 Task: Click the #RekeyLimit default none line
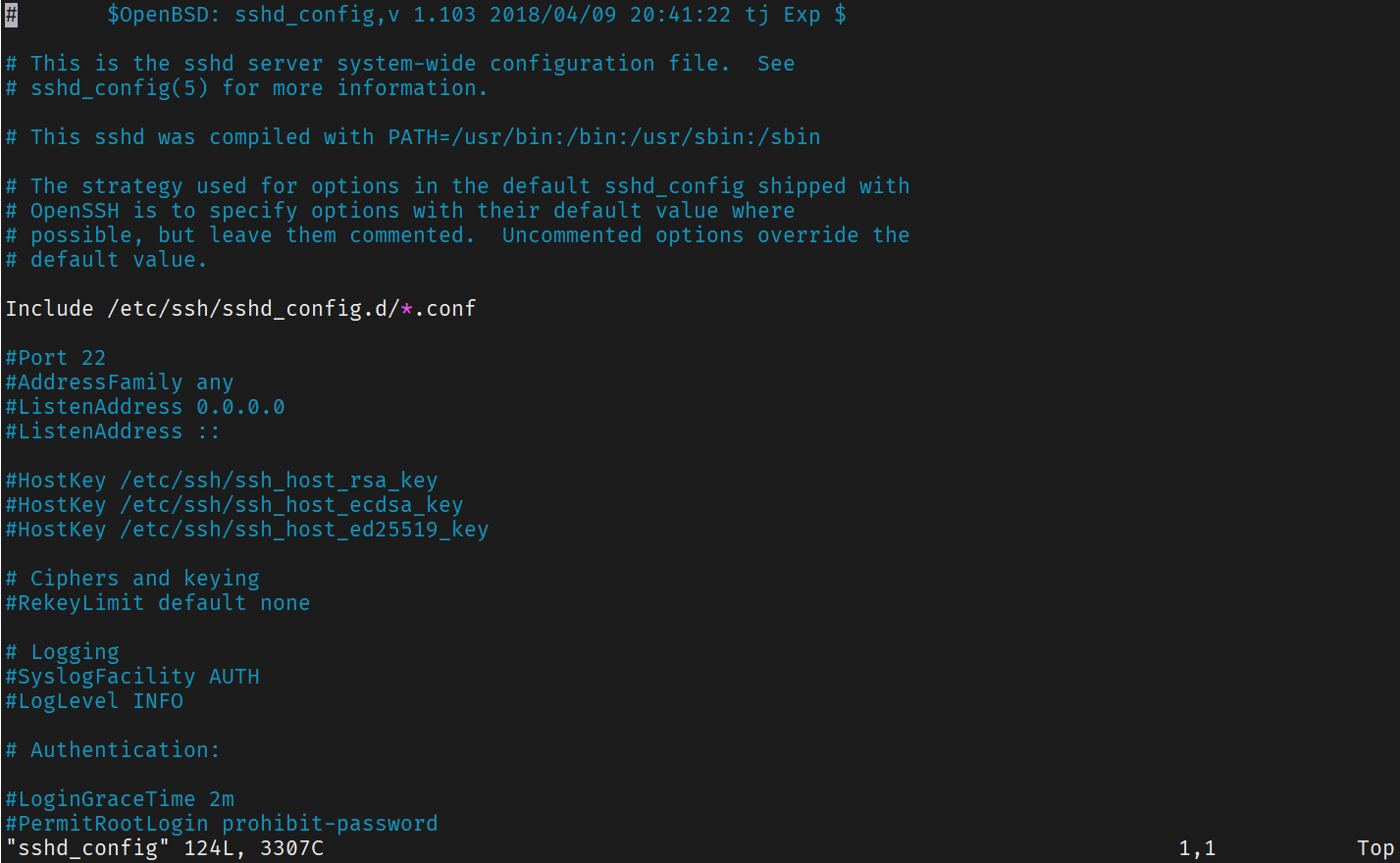tap(157, 603)
